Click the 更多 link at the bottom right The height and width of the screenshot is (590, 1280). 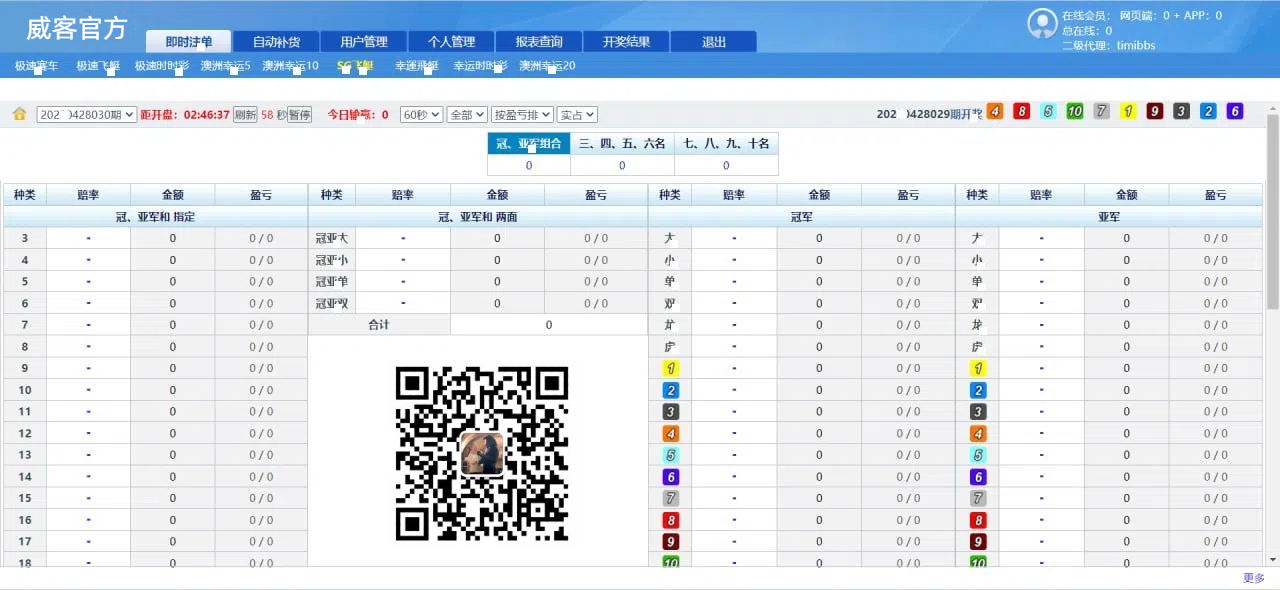pyautogui.click(x=1254, y=578)
